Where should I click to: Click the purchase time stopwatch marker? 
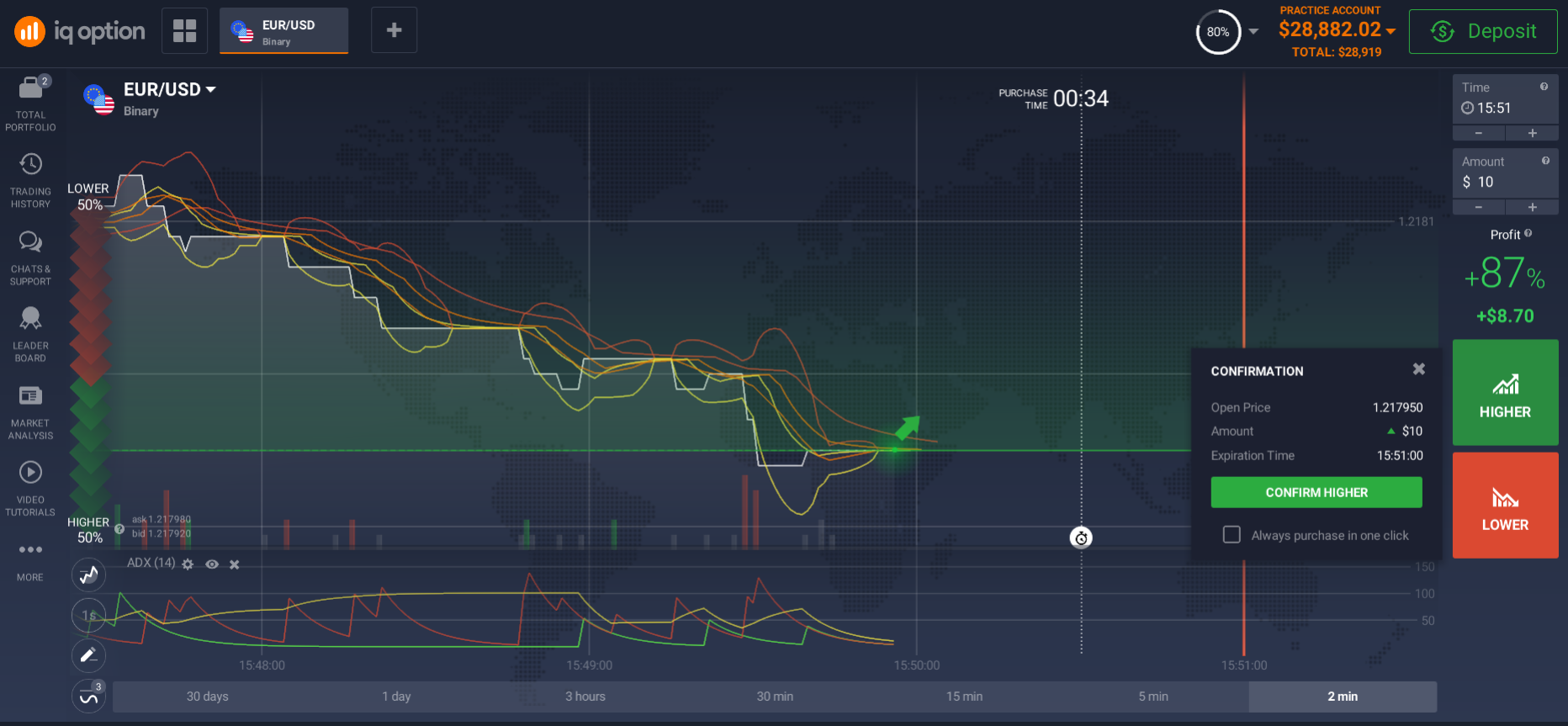(x=1081, y=538)
